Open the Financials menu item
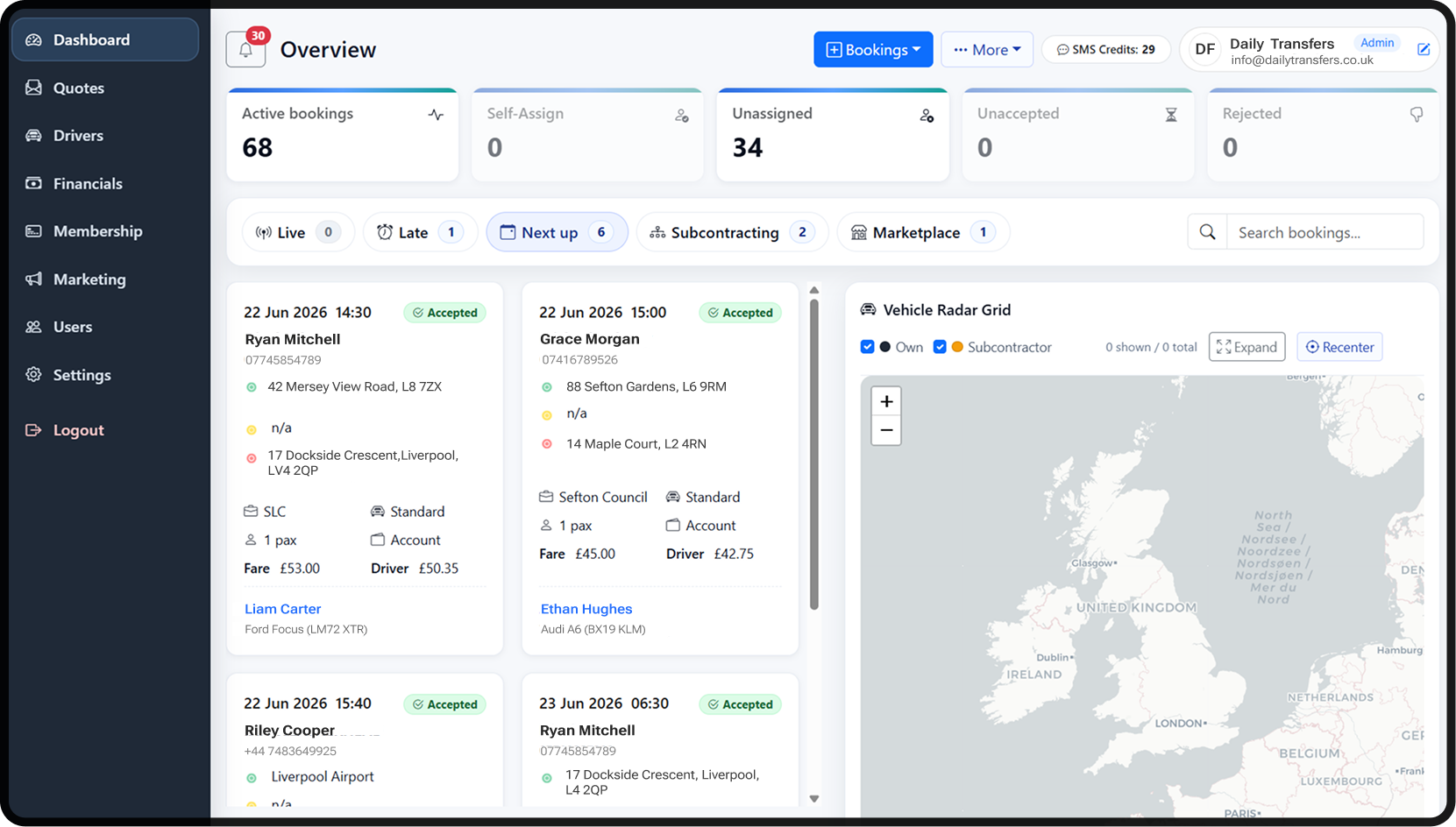This screenshot has width=1456, height=827. pos(105,183)
